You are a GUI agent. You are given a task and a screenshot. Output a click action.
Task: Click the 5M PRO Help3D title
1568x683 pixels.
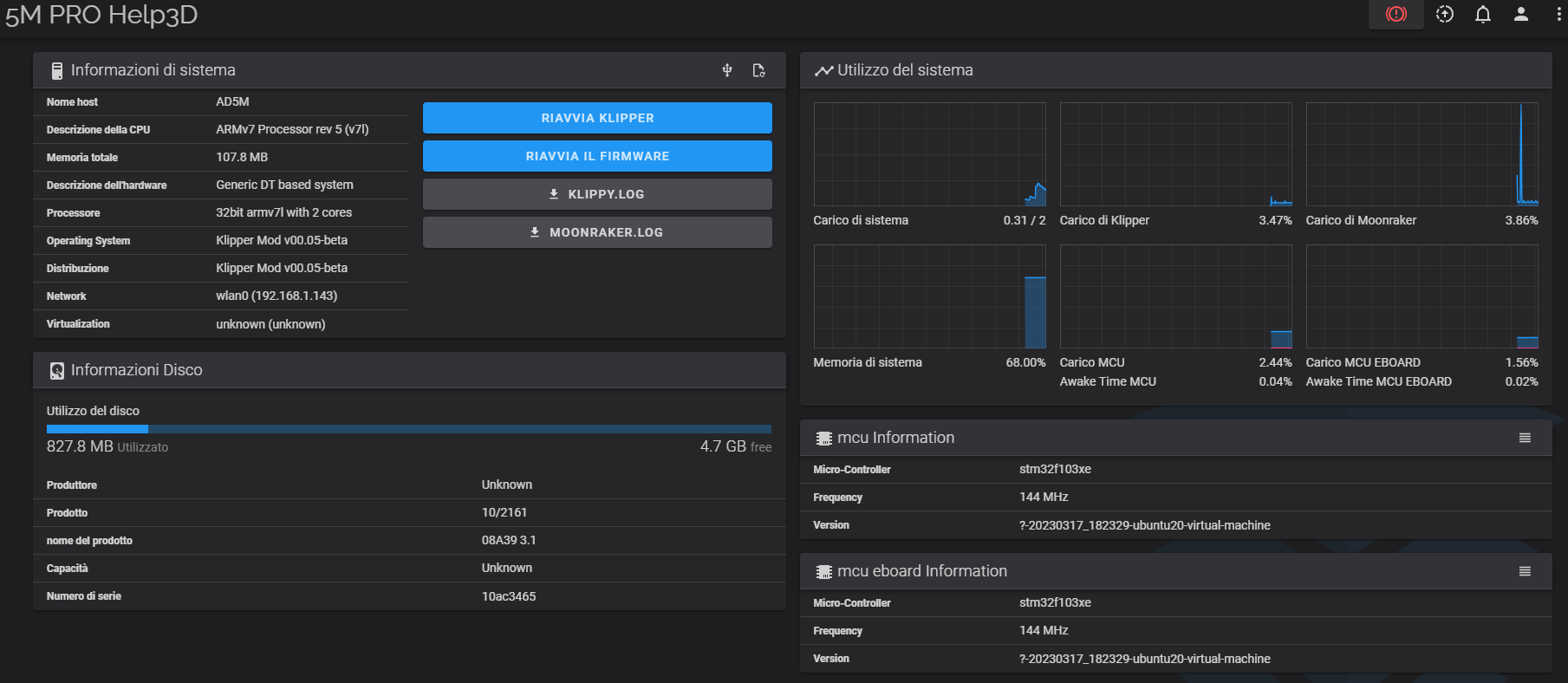(x=101, y=16)
